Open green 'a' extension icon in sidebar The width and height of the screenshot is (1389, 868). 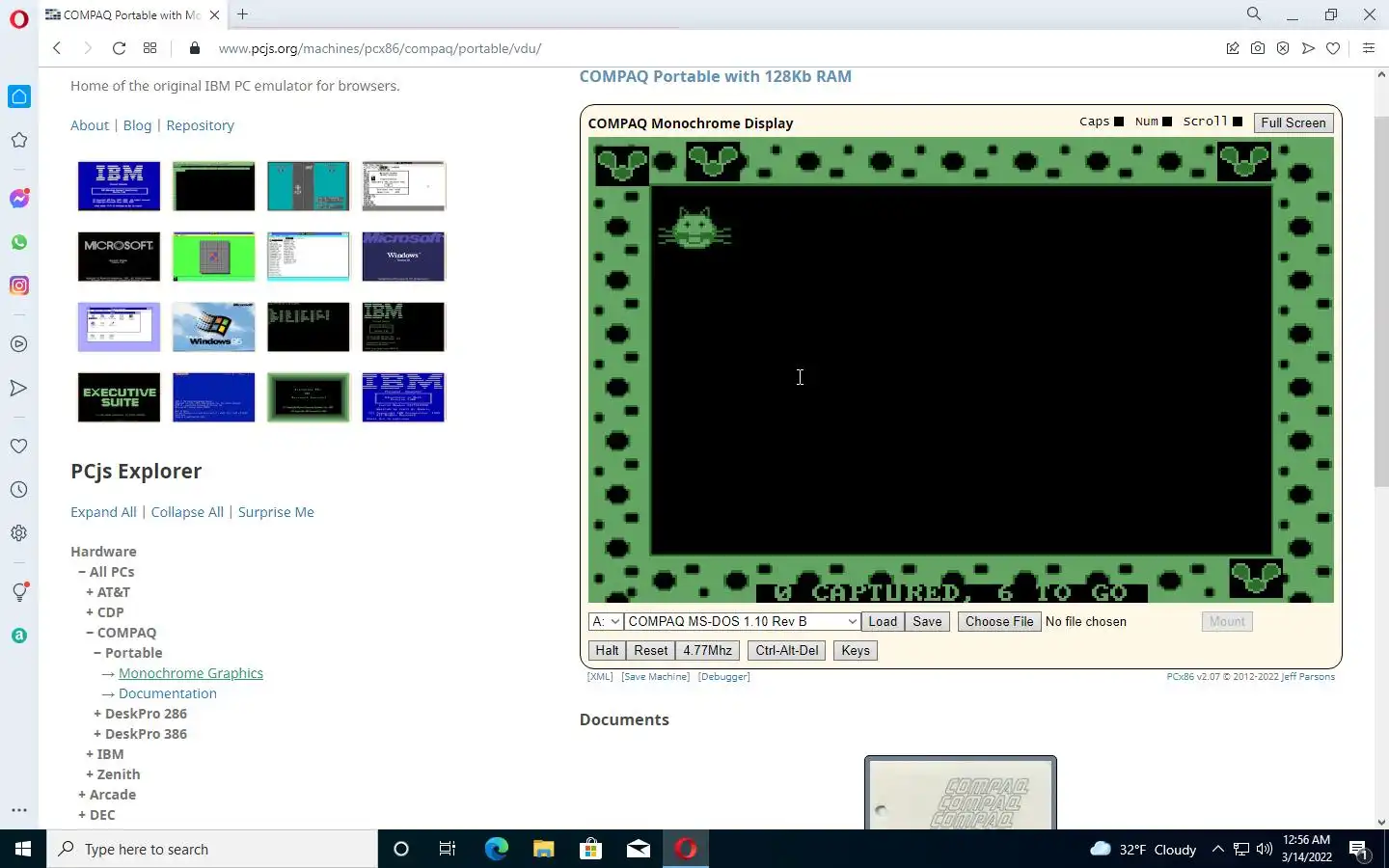19,636
